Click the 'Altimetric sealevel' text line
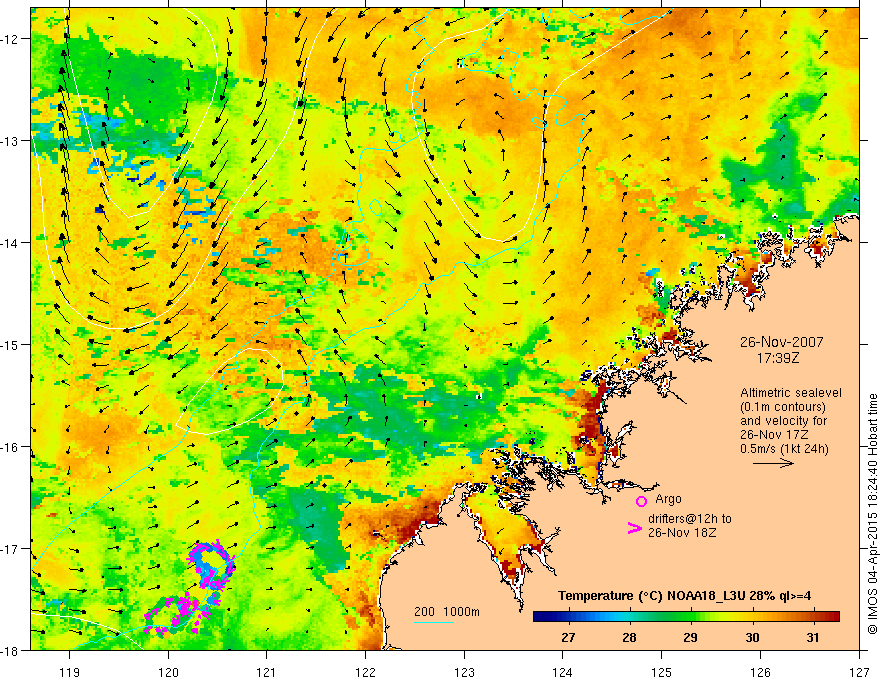This screenshot has height=680, width=880. [791, 393]
